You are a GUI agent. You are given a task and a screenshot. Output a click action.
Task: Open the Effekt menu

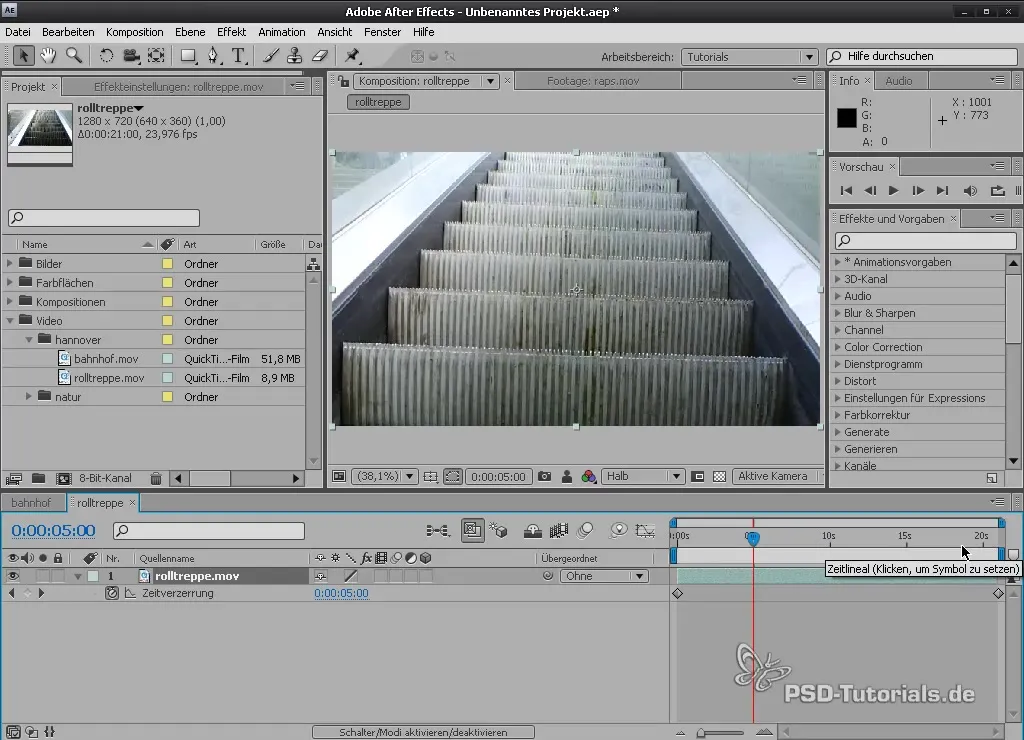[x=231, y=32]
